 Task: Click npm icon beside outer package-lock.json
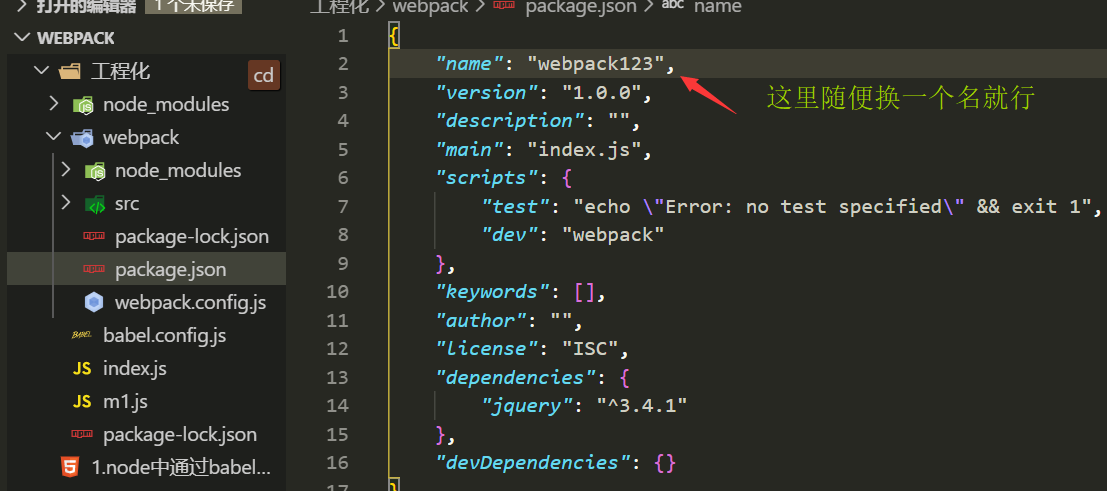pos(82,434)
